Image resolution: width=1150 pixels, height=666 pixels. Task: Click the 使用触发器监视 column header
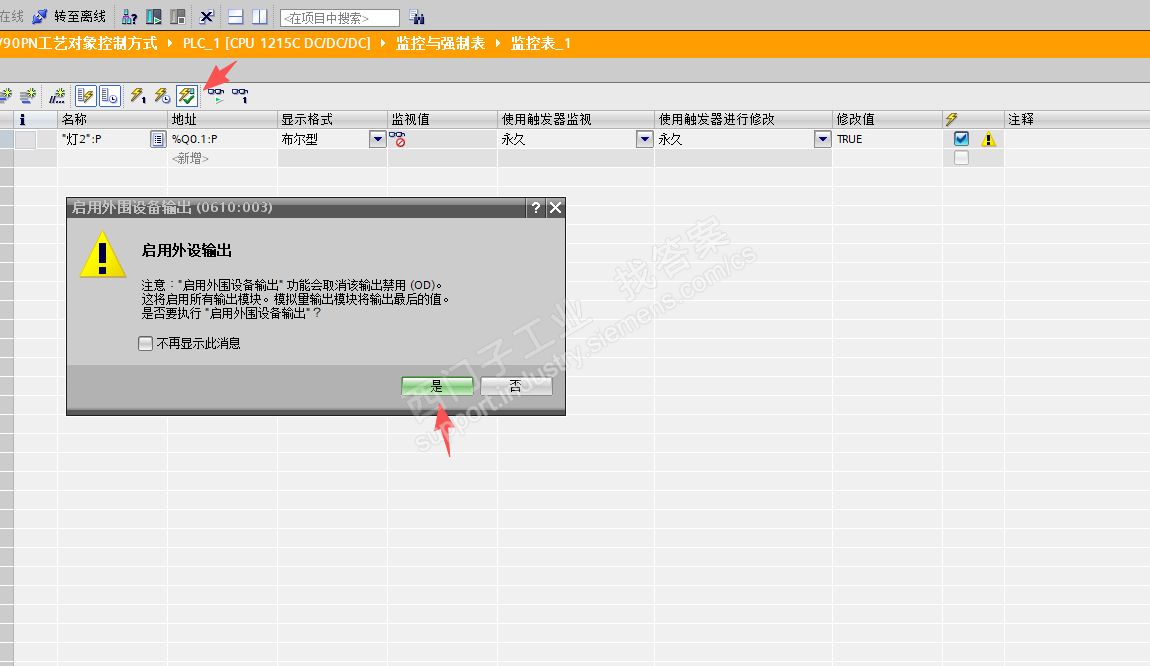click(576, 119)
